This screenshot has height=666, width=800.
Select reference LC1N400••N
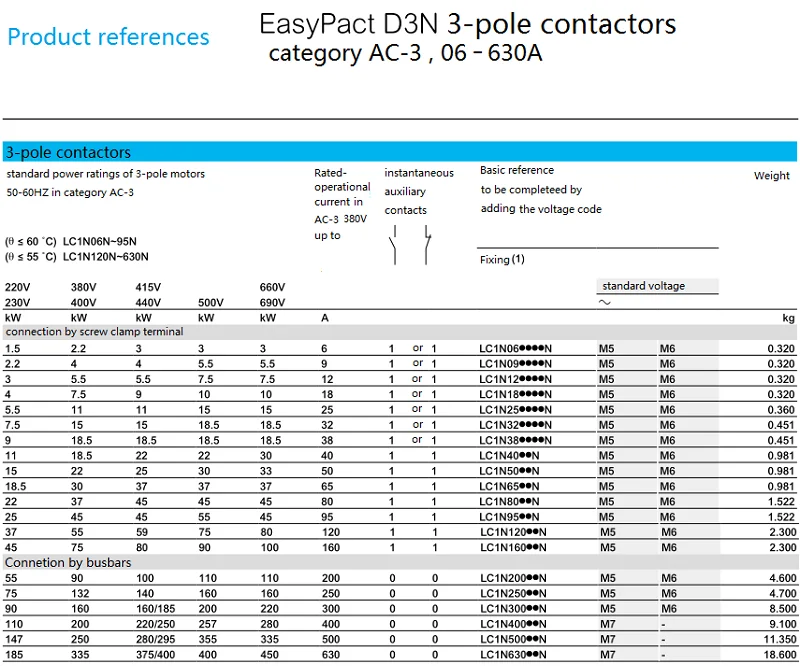[513, 624]
